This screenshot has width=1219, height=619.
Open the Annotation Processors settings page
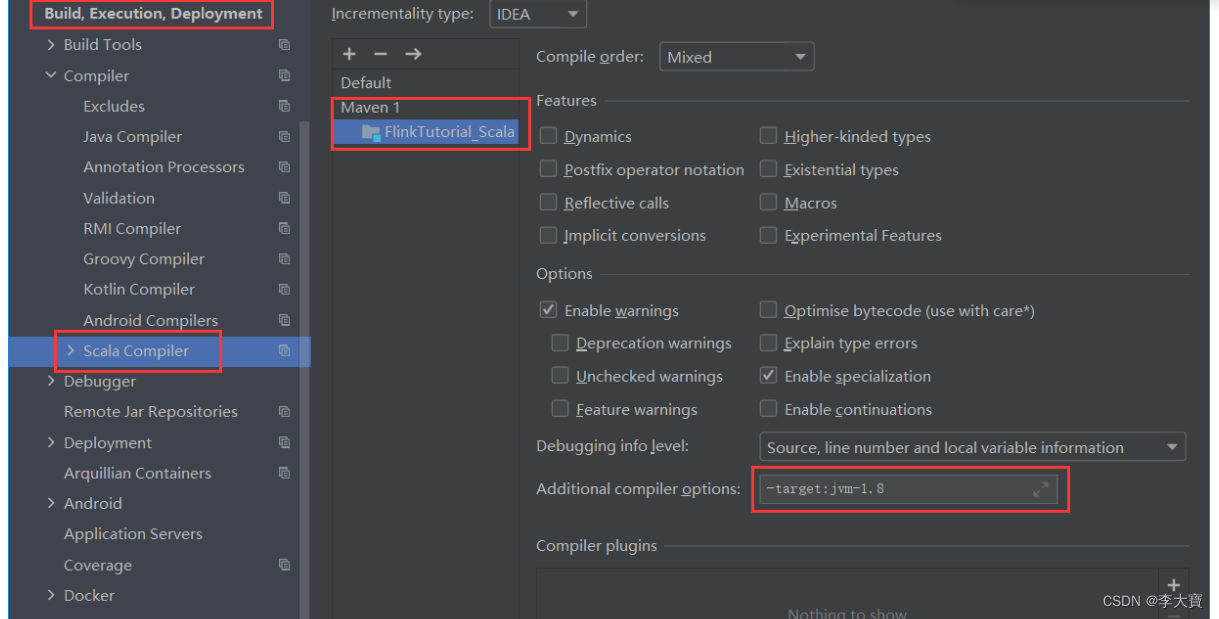pyautogui.click(x=163, y=167)
